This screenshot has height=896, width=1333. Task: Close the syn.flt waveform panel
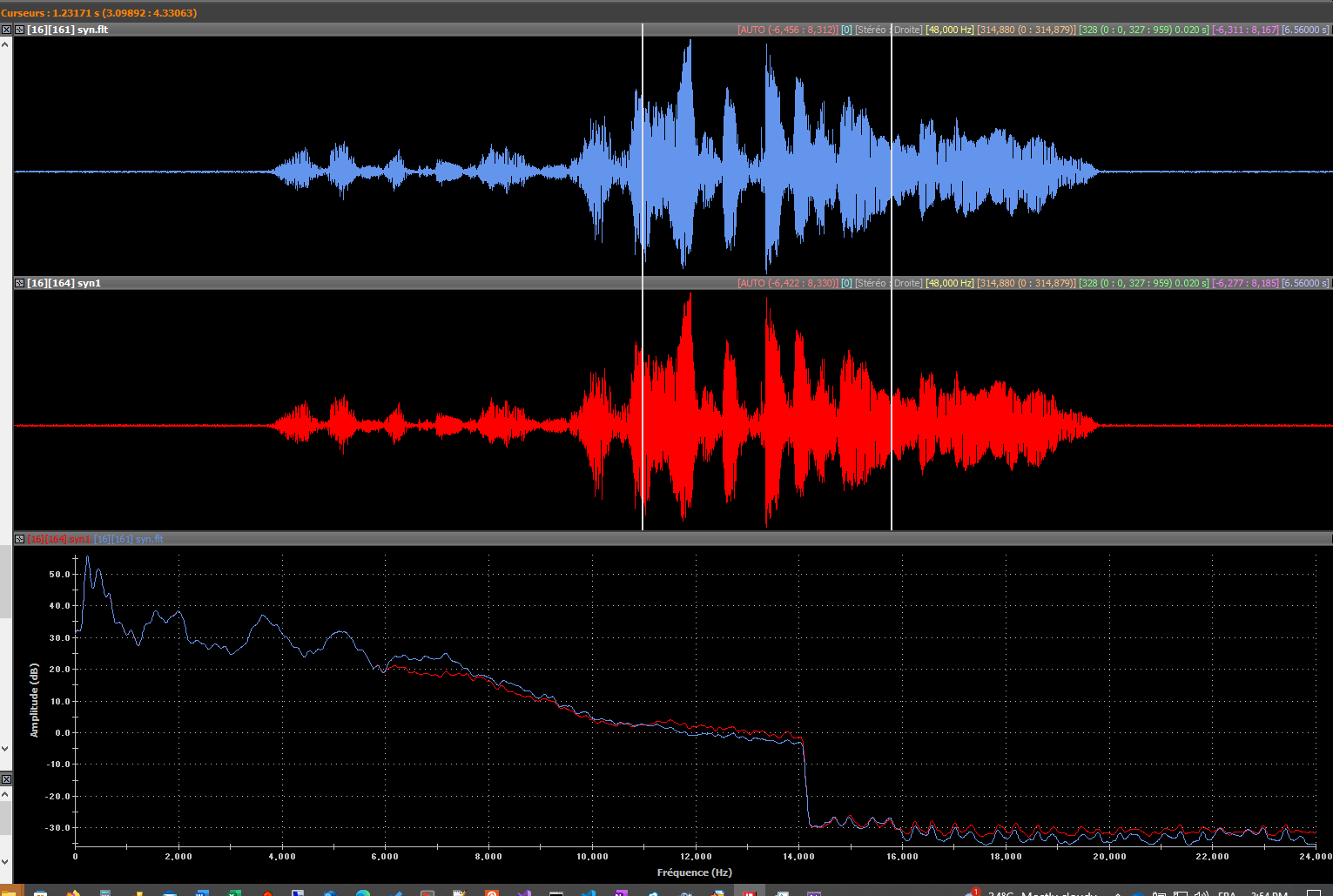click(6, 30)
